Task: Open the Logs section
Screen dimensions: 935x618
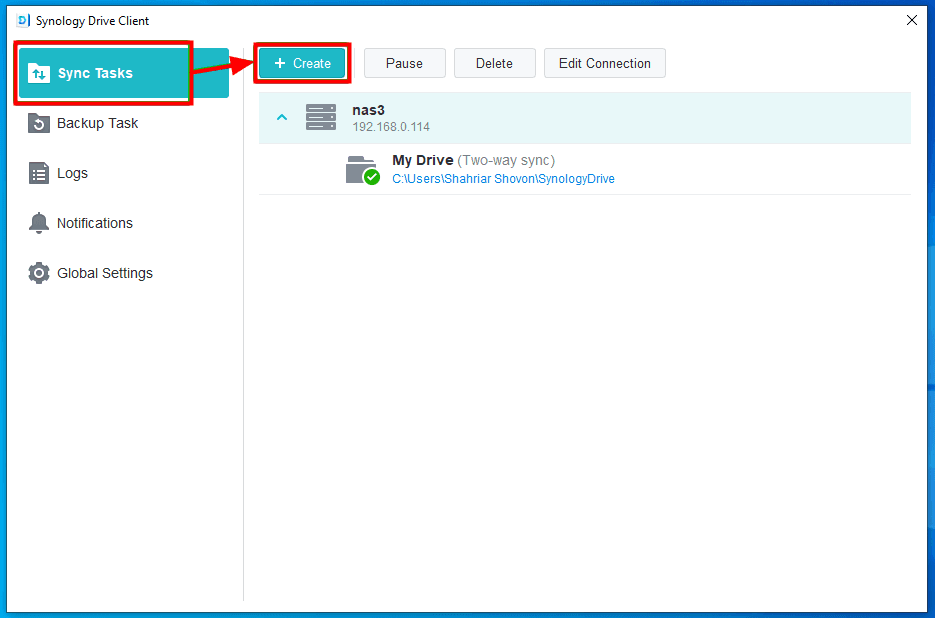Action: 123,173
